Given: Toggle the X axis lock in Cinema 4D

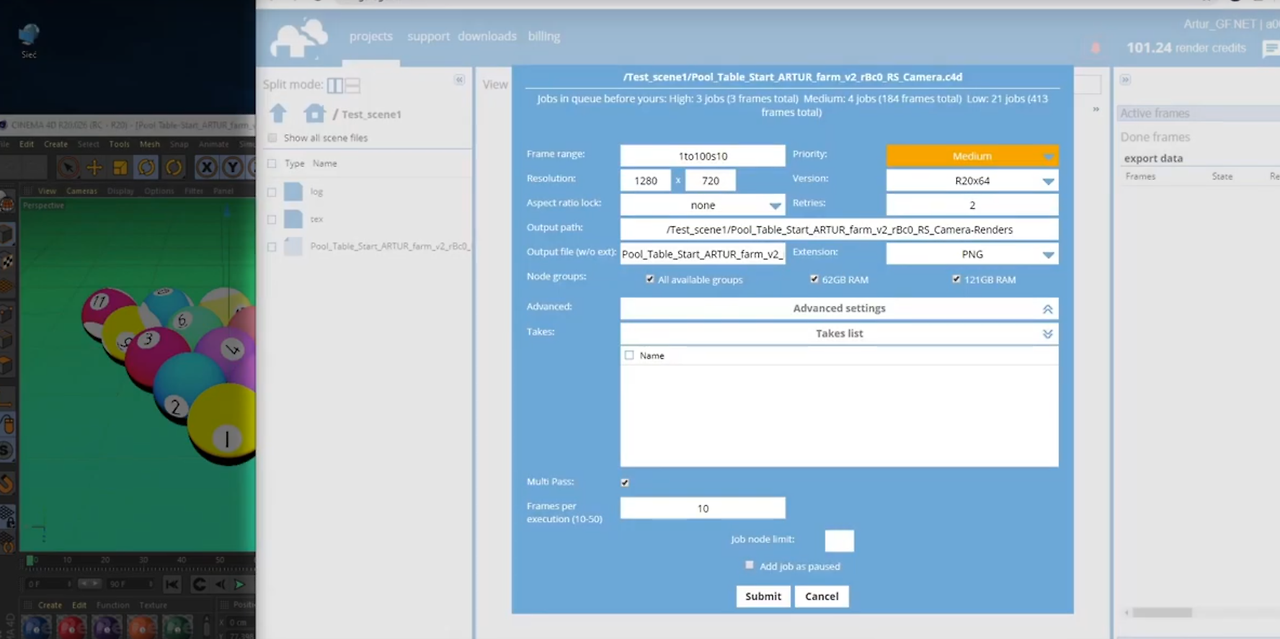Looking at the screenshot, I should click(206, 168).
